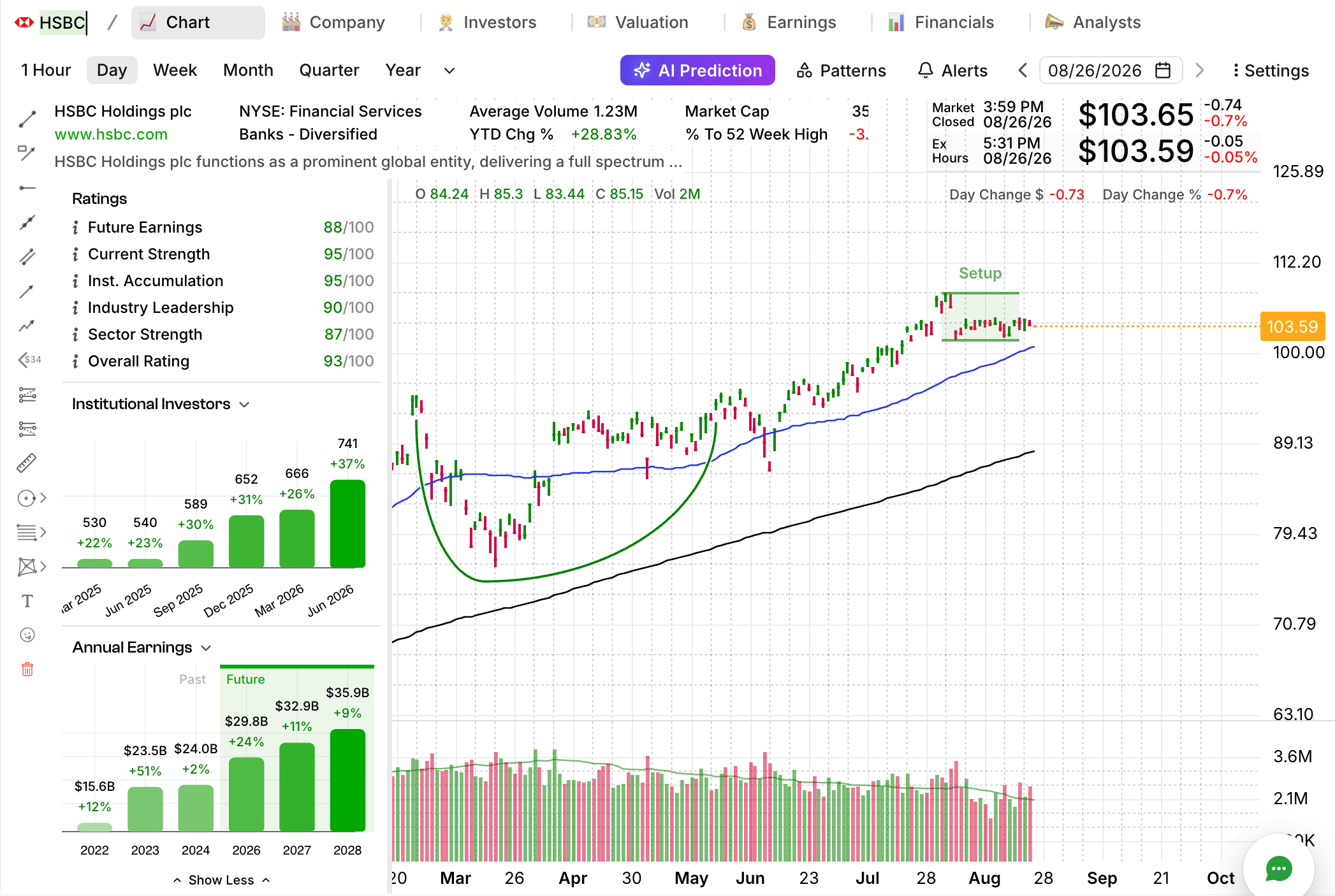The width and height of the screenshot is (1335, 896).
Task: Select the Day timeframe
Action: click(x=112, y=70)
